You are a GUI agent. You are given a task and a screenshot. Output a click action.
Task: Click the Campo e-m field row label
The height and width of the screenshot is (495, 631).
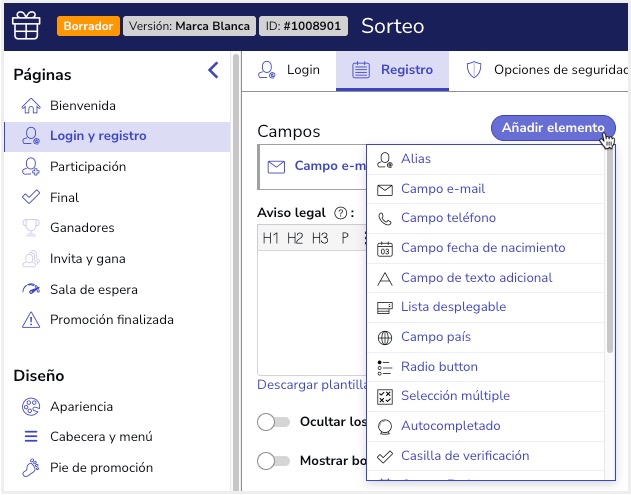(330, 166)
